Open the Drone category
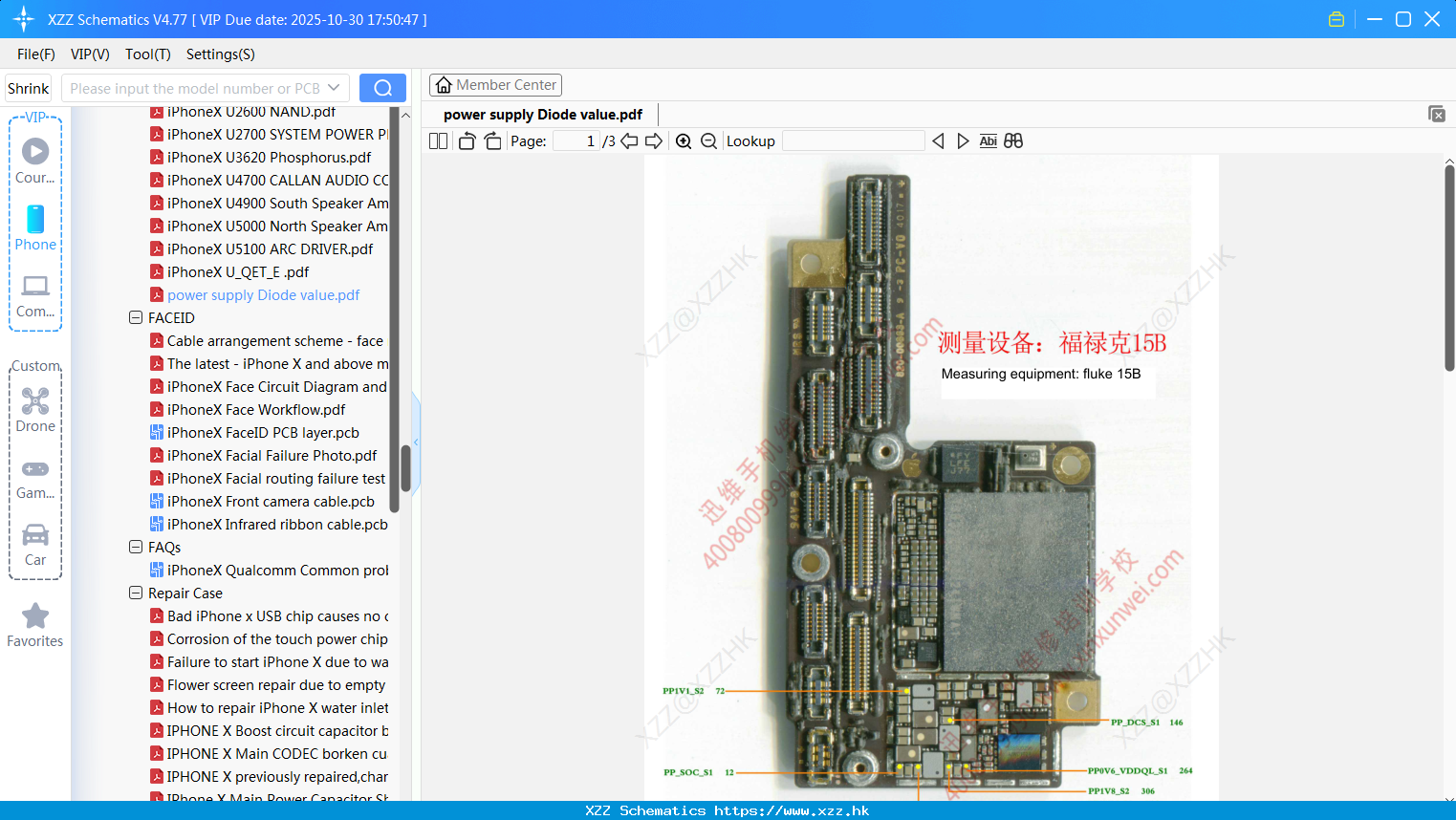The image size is (1456, 820). 35,410
